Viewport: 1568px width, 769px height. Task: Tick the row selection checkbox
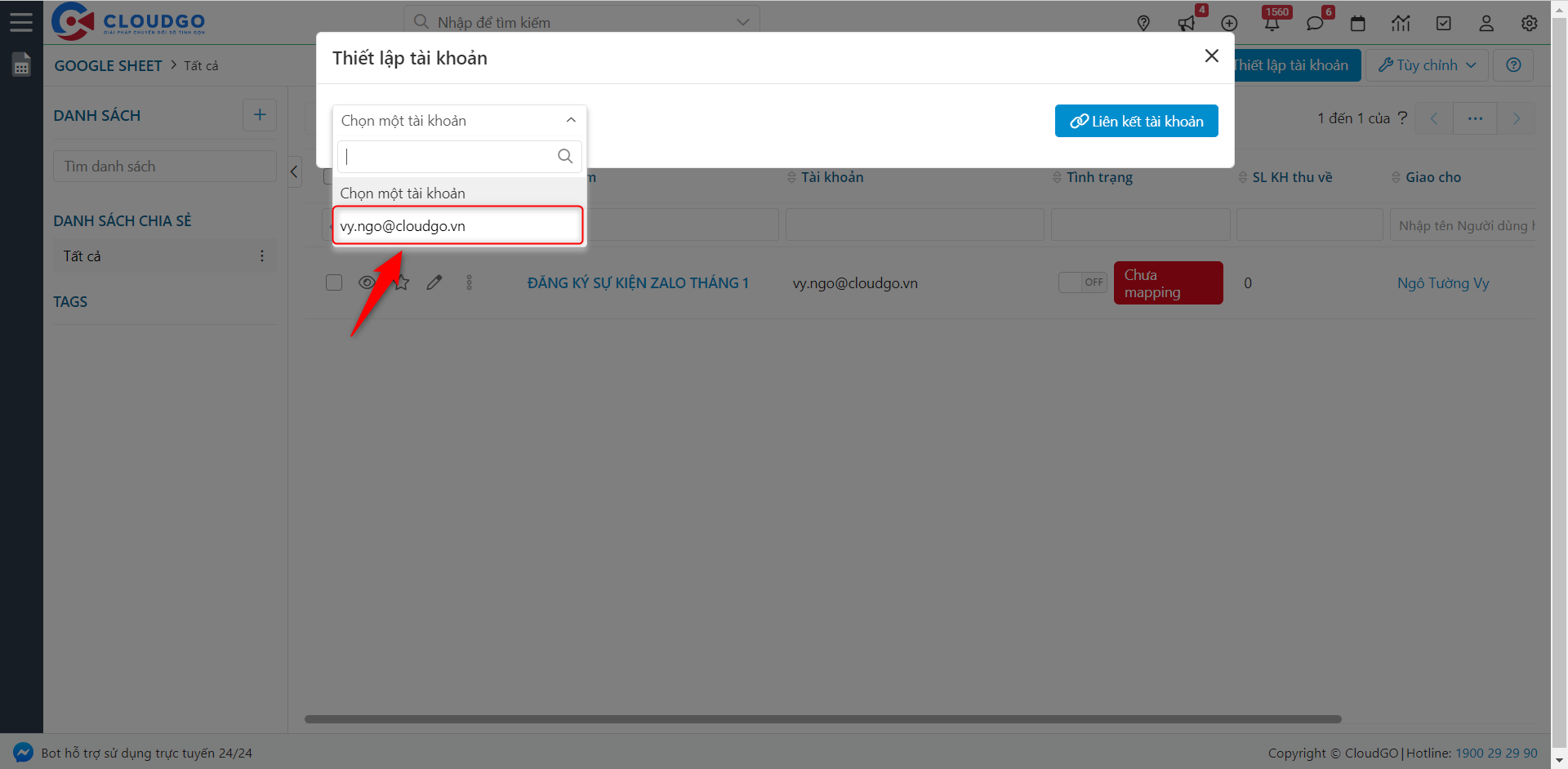click(x=334, y=282)
